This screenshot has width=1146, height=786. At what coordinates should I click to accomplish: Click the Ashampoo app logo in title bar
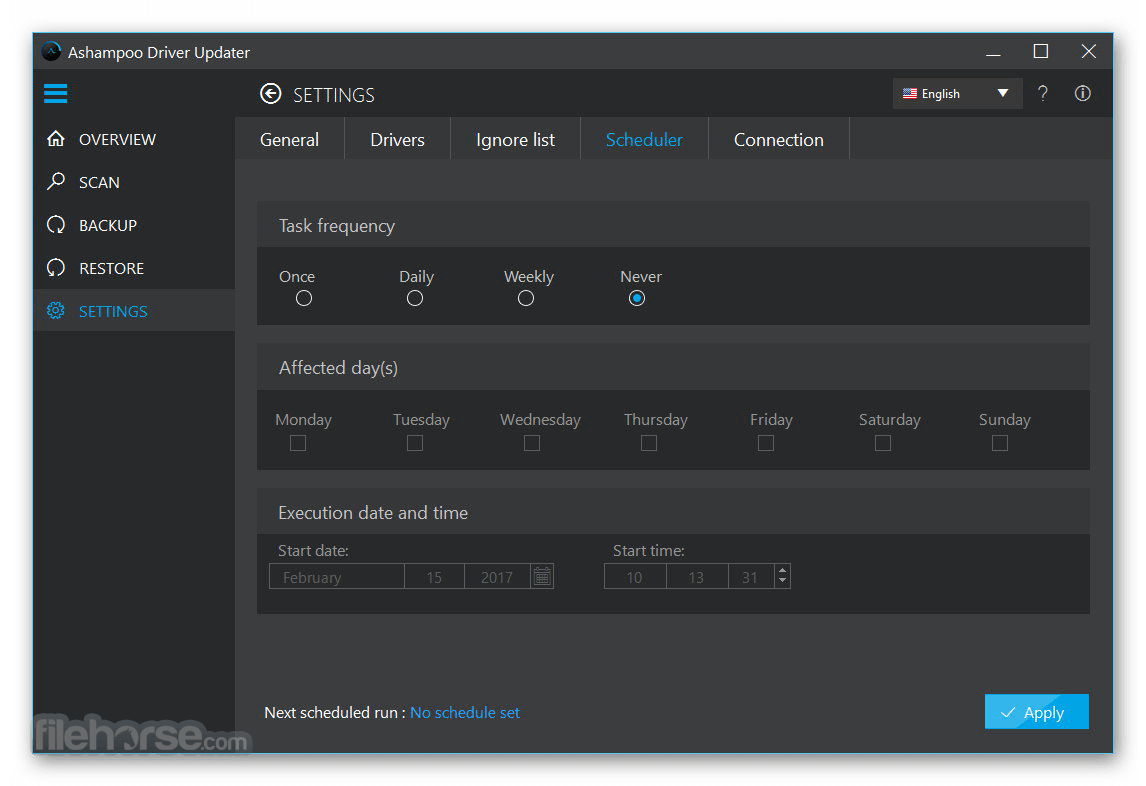[51, 52]
